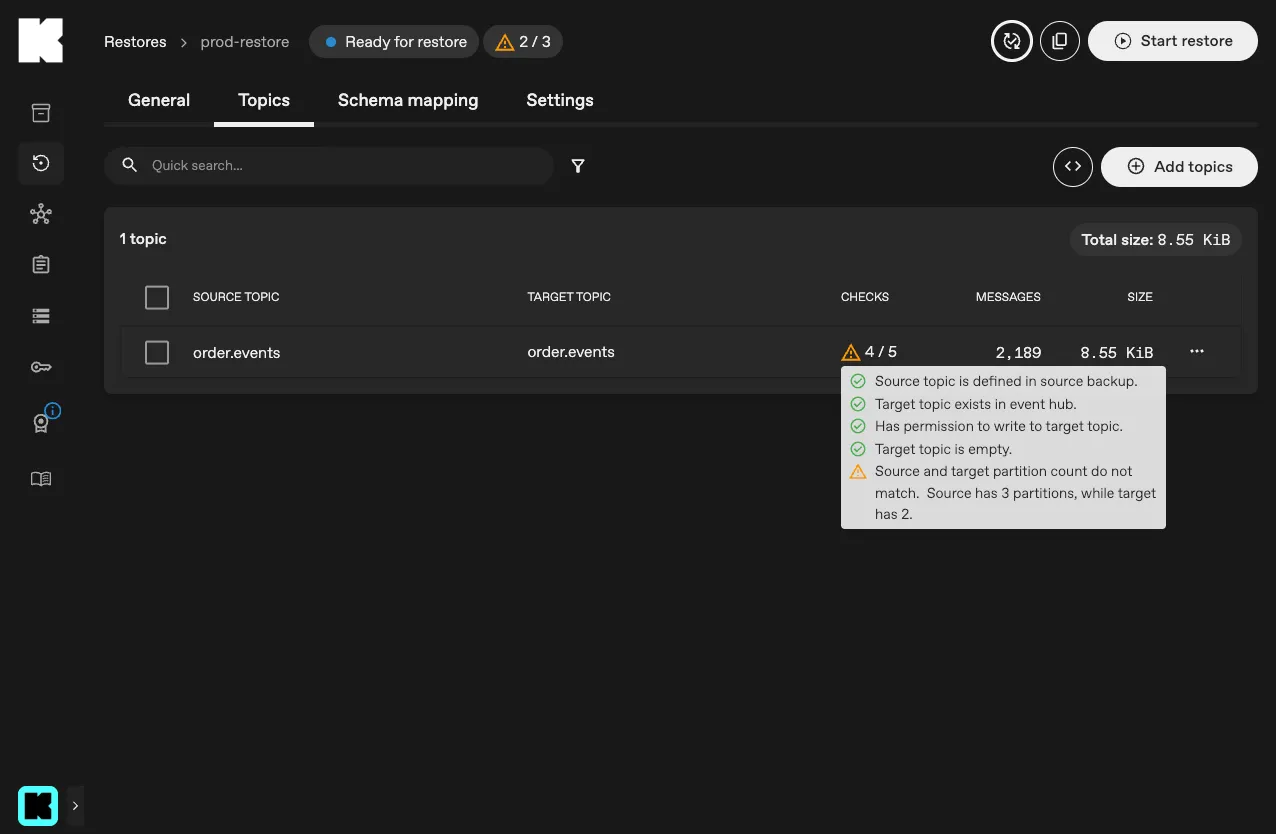Viewport: 1276px width, 834px height.
Task: Click 'Source topic is defined in source backup' check
Action: coord(1006,381)
